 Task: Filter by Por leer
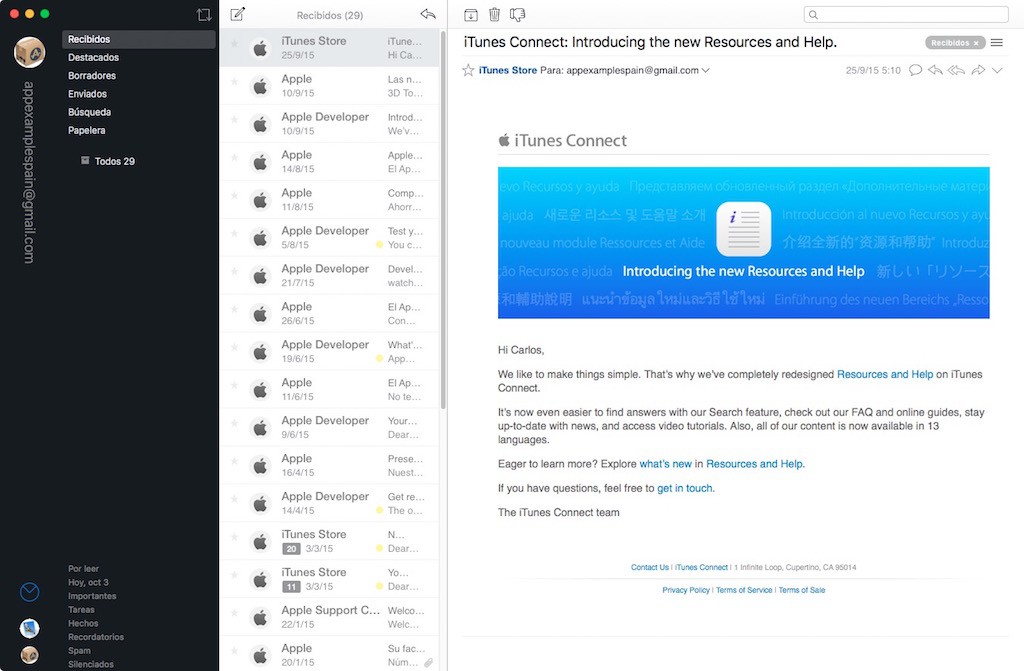point(84,568)
